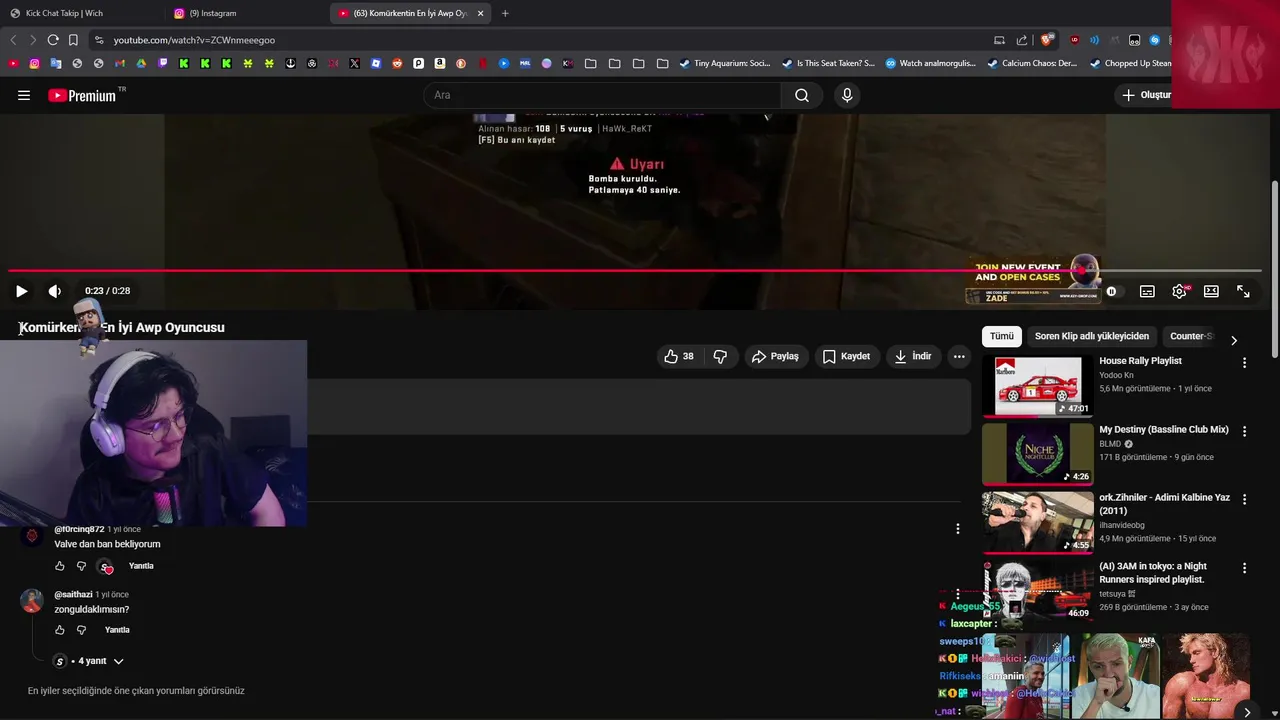
Task: Click the Kaydet save button
Action: point(846,356)
